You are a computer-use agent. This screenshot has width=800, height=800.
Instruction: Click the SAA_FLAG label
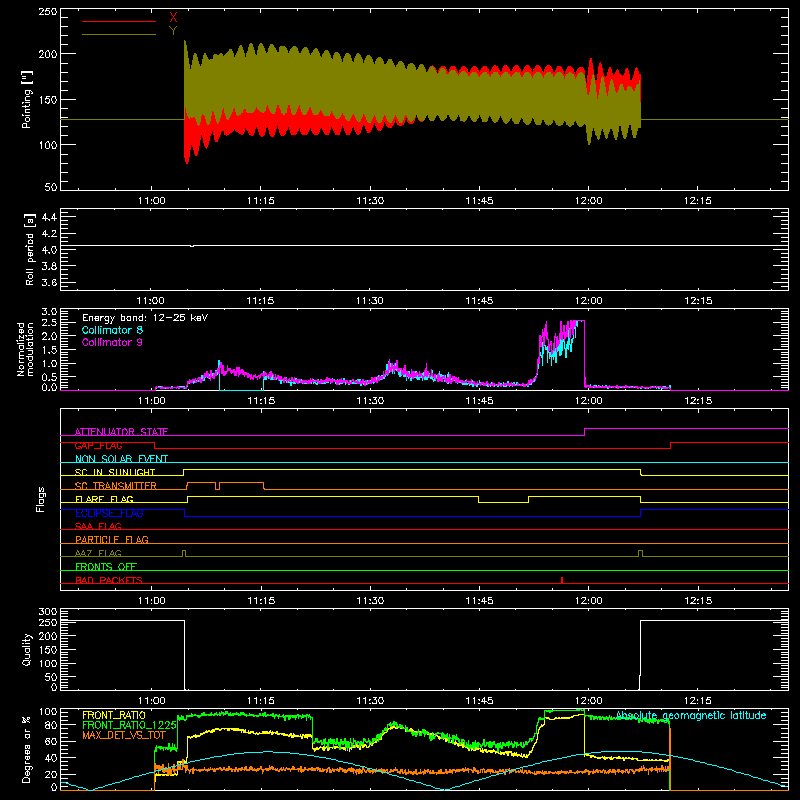(x=98, y=526)
